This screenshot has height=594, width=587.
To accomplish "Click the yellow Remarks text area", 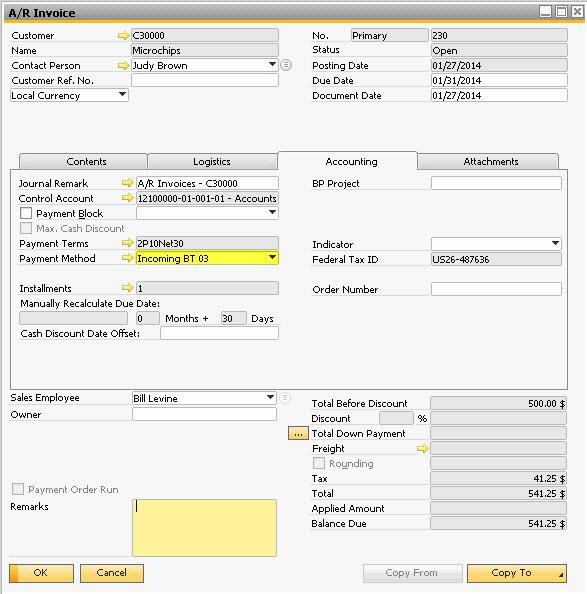I will (205, 528).
